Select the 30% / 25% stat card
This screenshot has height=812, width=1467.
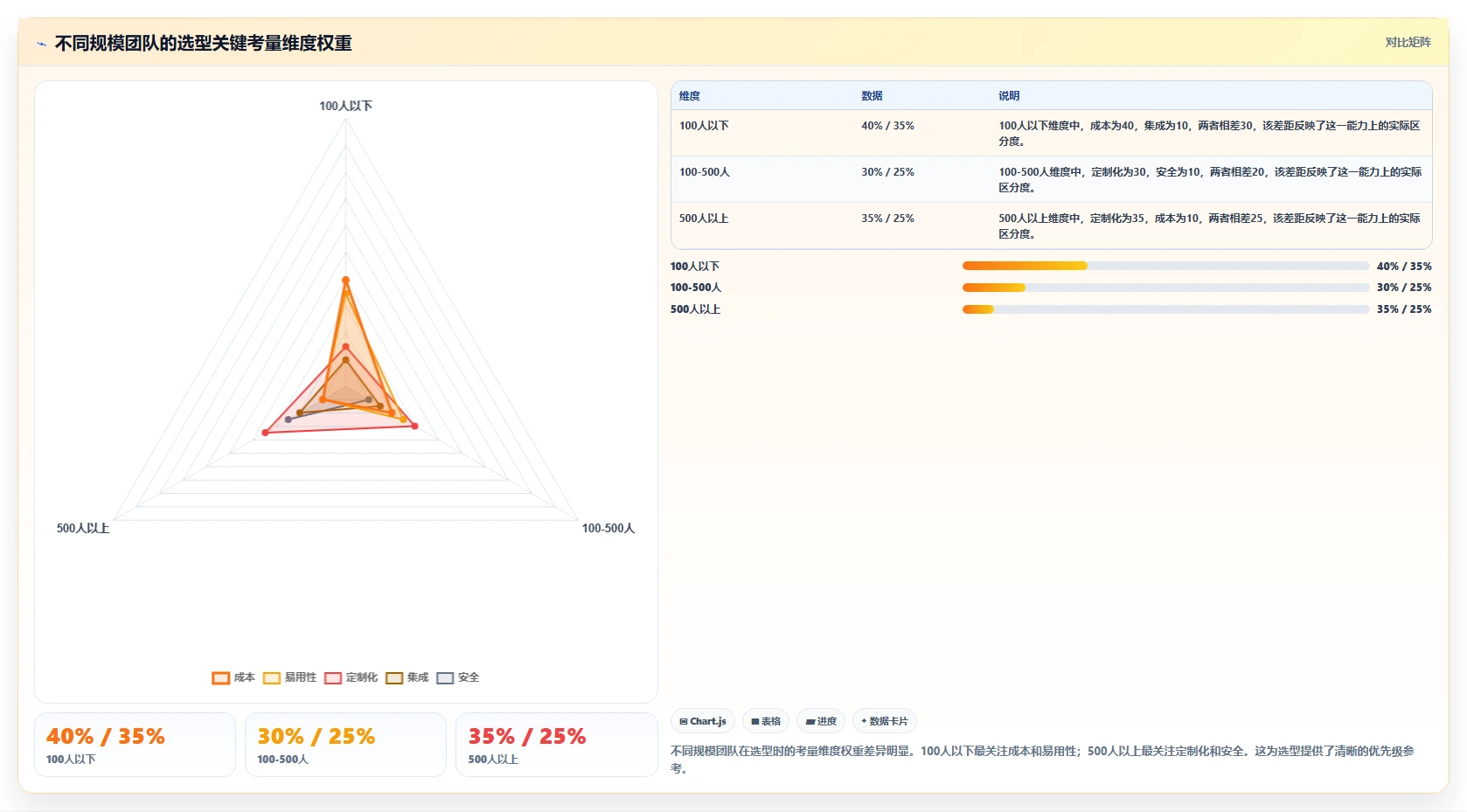point(345,745)
